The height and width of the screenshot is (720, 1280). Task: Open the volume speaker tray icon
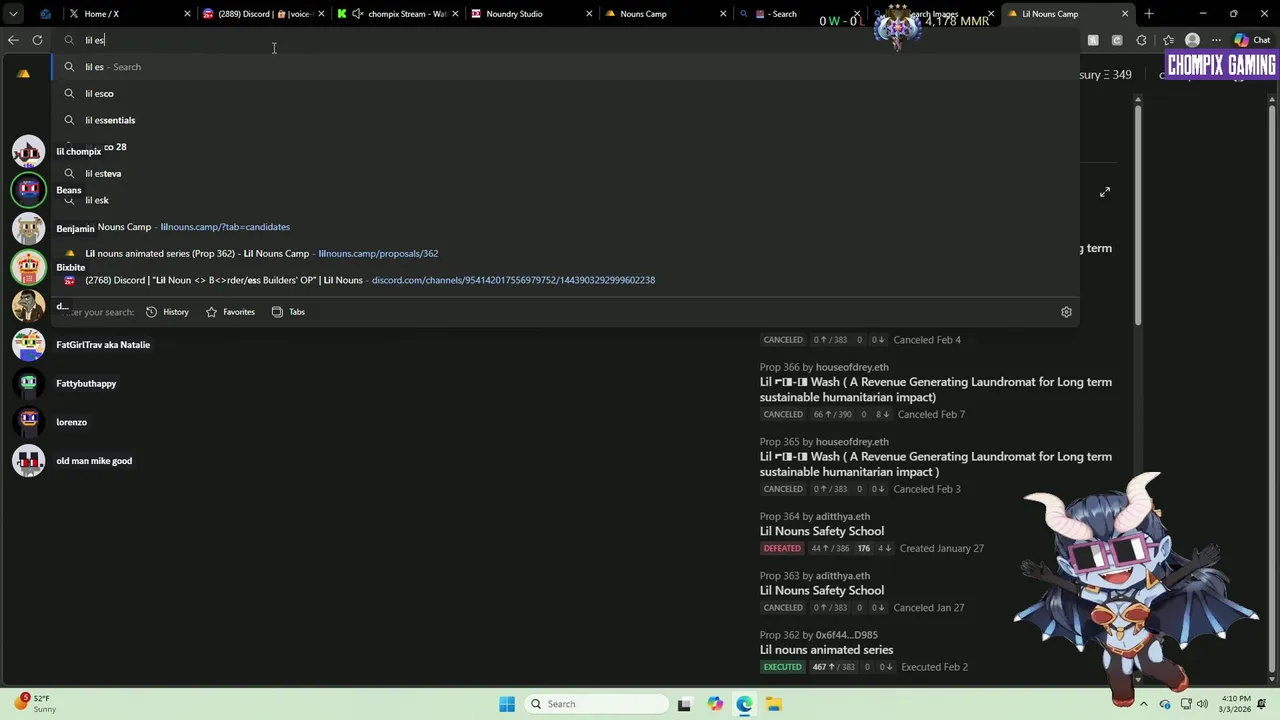(1202, 704)
